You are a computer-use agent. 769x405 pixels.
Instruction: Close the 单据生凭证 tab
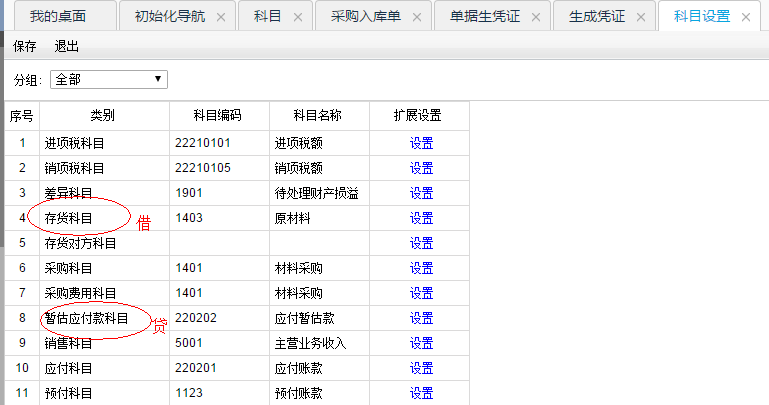[535, 17]
